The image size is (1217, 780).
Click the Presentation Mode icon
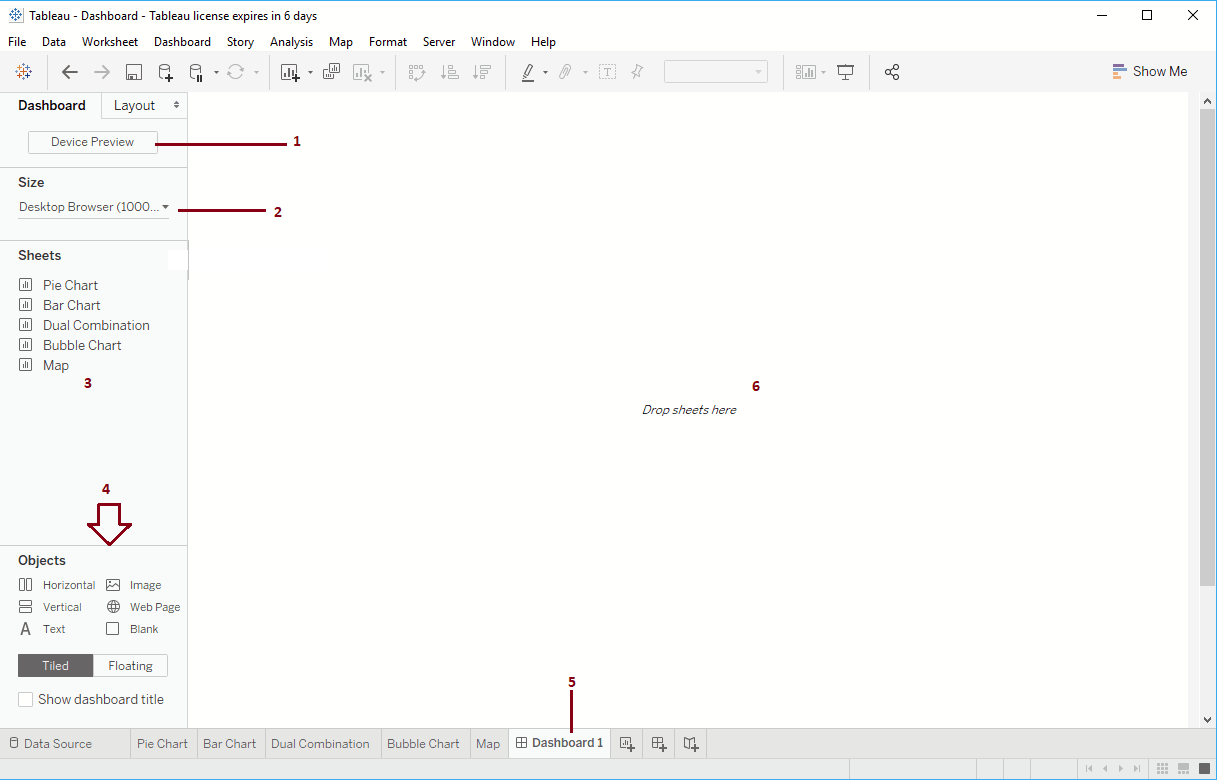pos(846,71)
